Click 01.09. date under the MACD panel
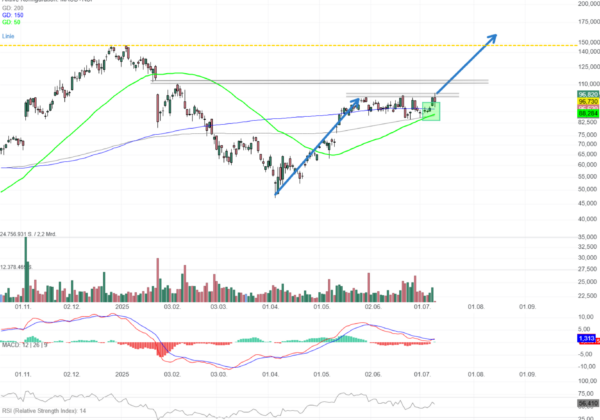Screen dimensions: 600x420 (527, 374)
